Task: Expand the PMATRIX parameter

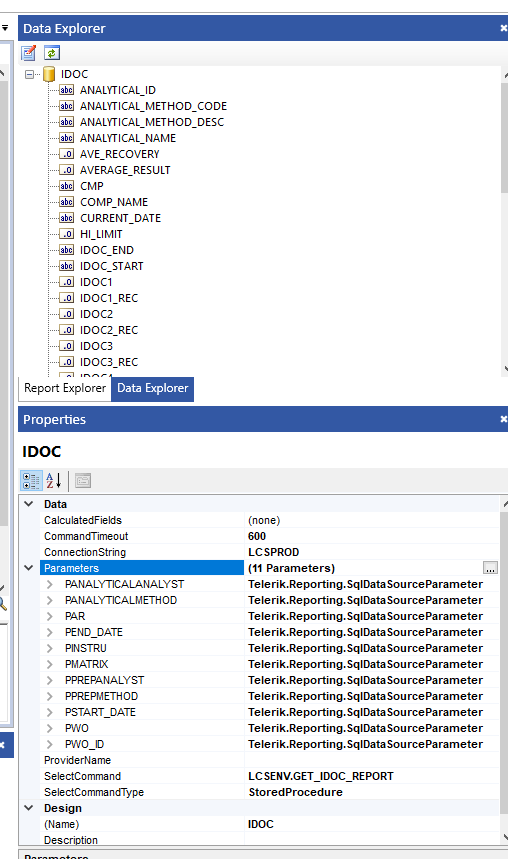Action: (x=50, y=664)
